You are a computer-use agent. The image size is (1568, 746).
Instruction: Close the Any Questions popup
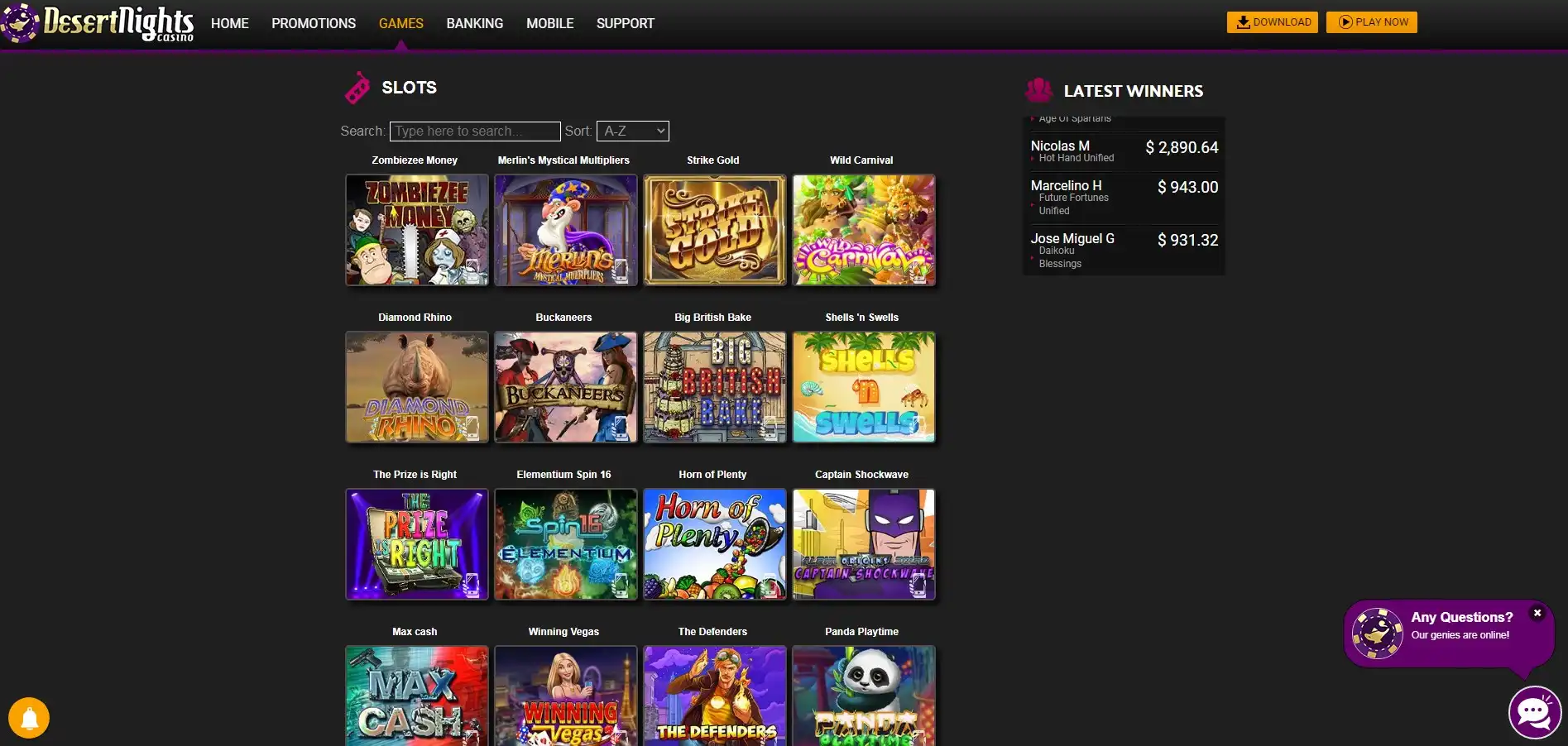(1537, 613)
